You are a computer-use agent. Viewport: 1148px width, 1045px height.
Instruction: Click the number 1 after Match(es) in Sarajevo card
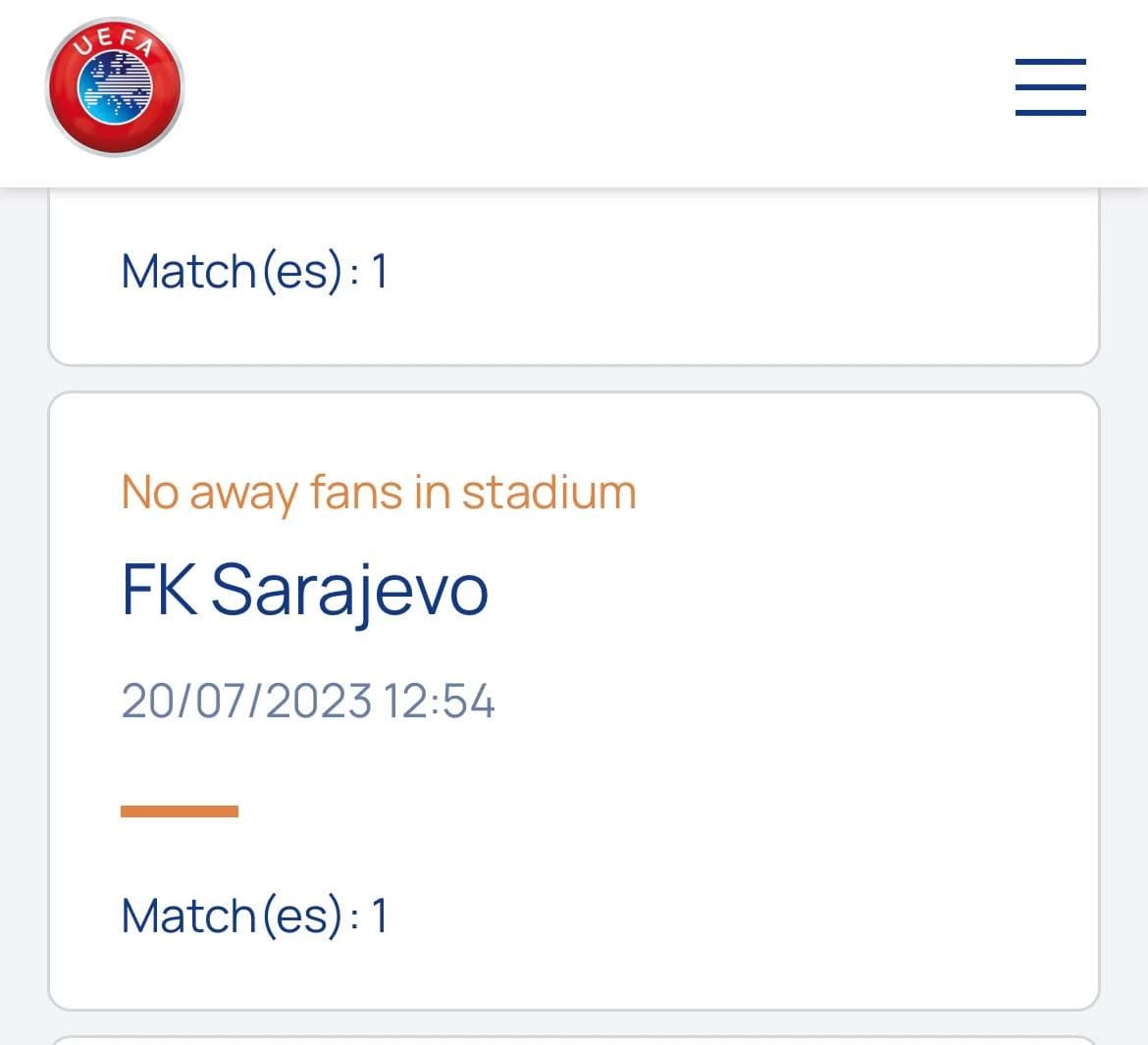coord(379,915)
